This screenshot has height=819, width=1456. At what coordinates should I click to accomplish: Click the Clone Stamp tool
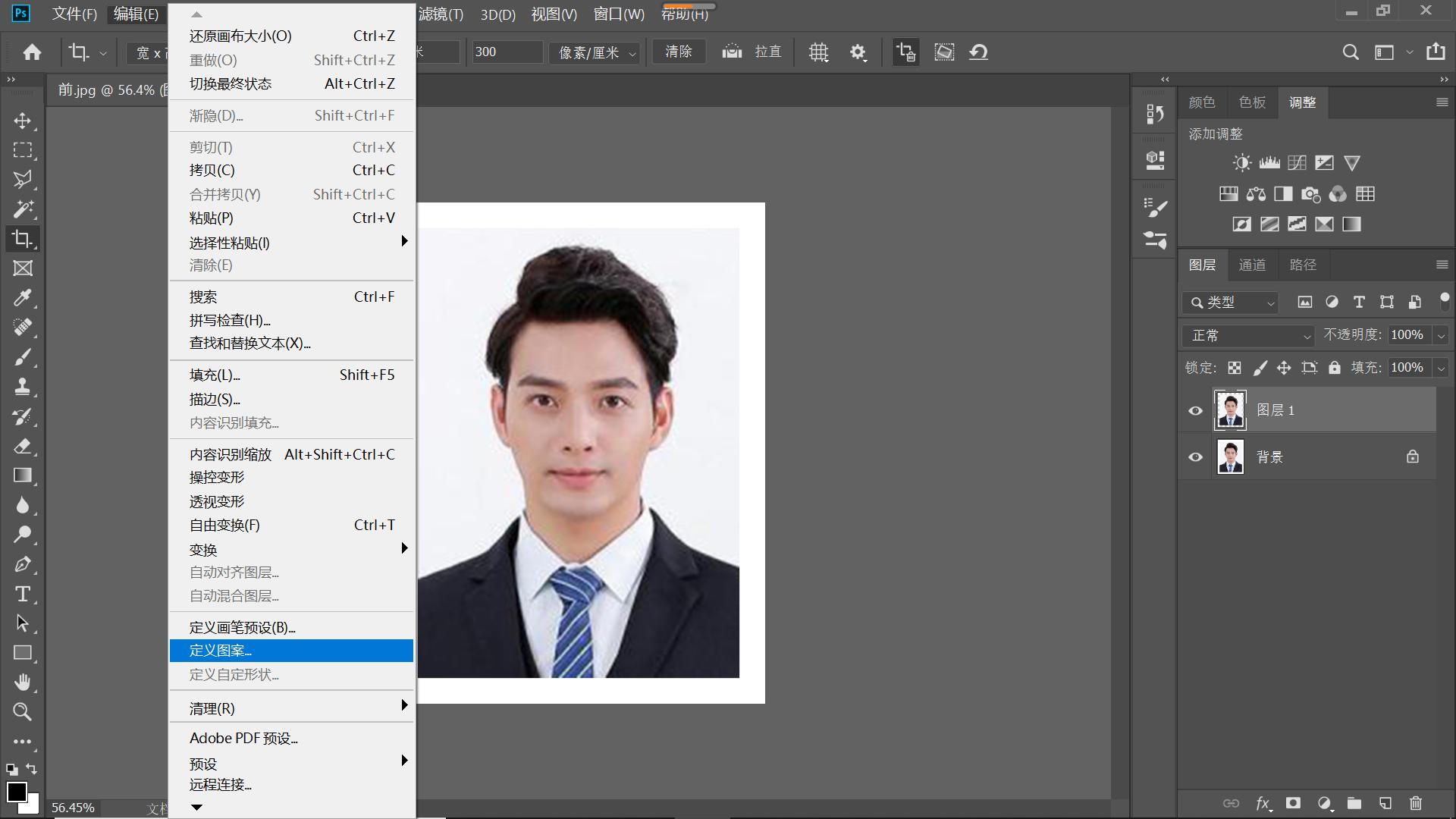pos(23,387)
